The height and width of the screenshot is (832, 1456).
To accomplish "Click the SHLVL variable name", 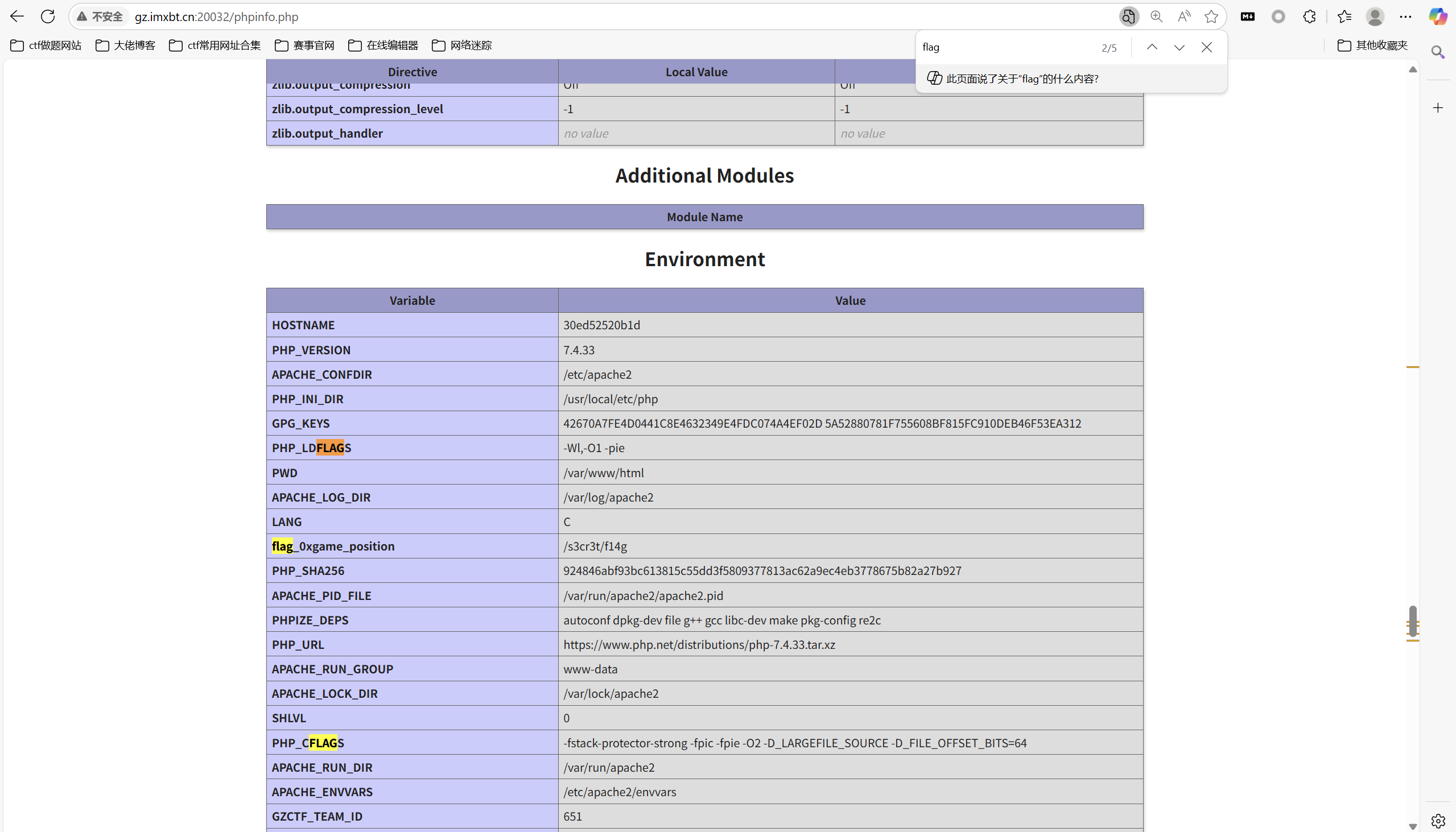I will pos(288,718).
